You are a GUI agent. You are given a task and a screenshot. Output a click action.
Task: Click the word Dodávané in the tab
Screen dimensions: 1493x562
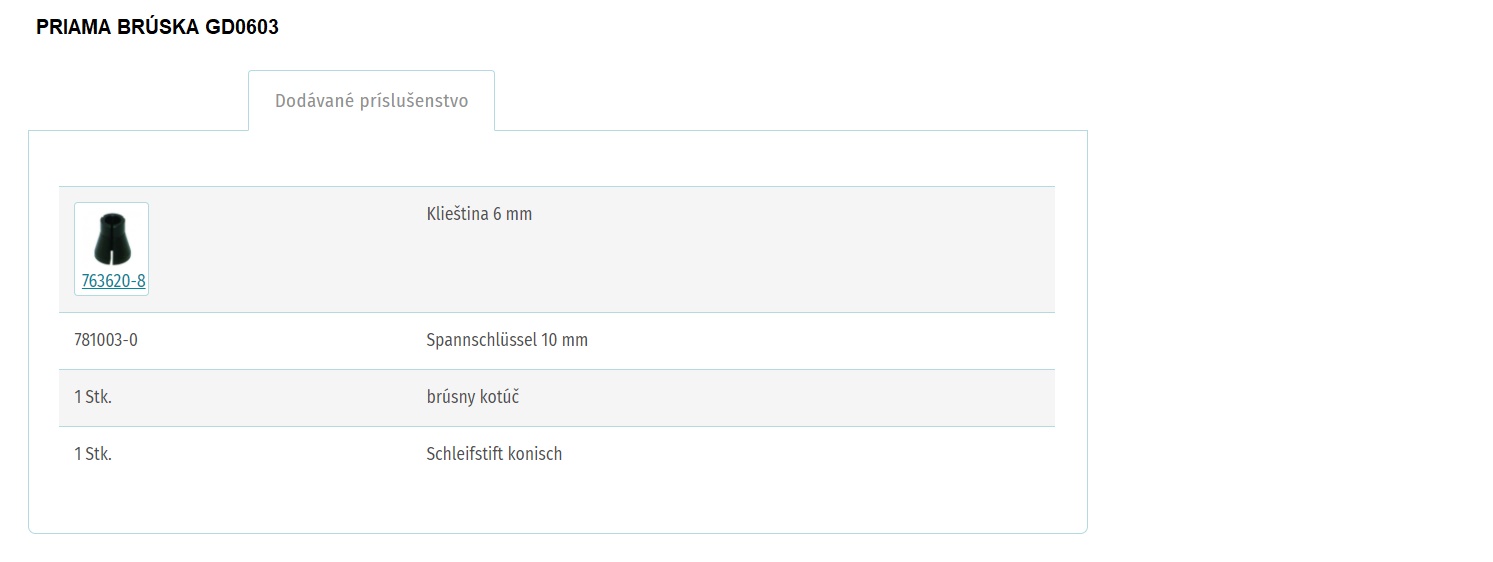tap(311, 101)
